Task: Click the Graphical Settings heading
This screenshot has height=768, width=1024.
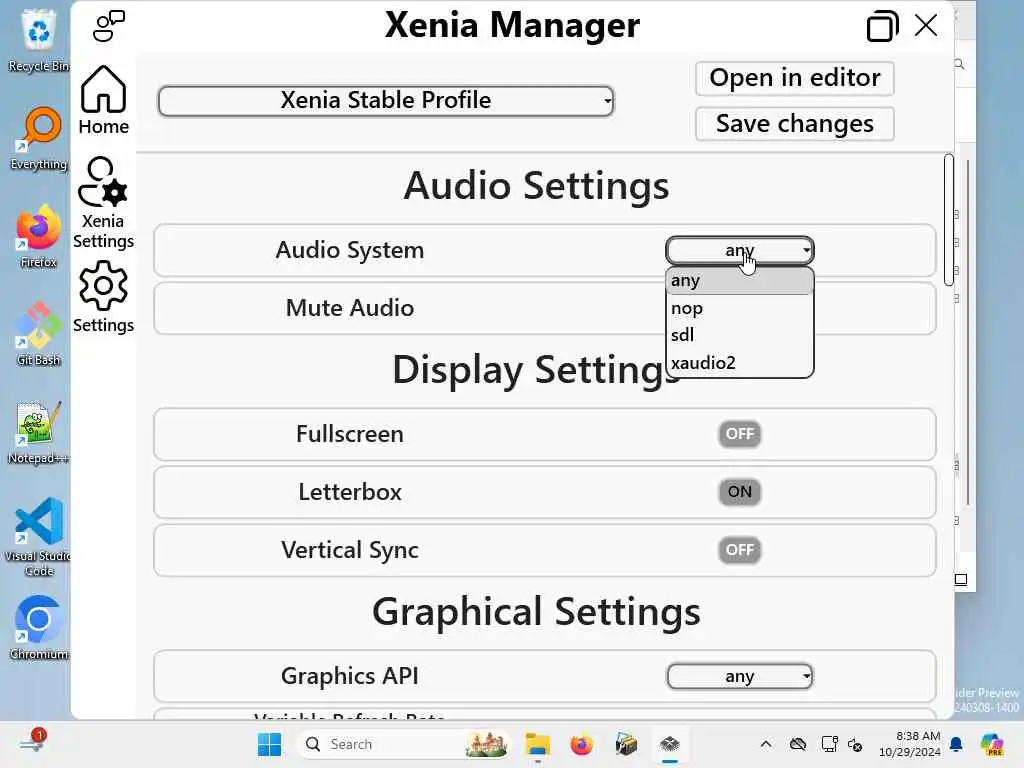Action: point(536,612)
